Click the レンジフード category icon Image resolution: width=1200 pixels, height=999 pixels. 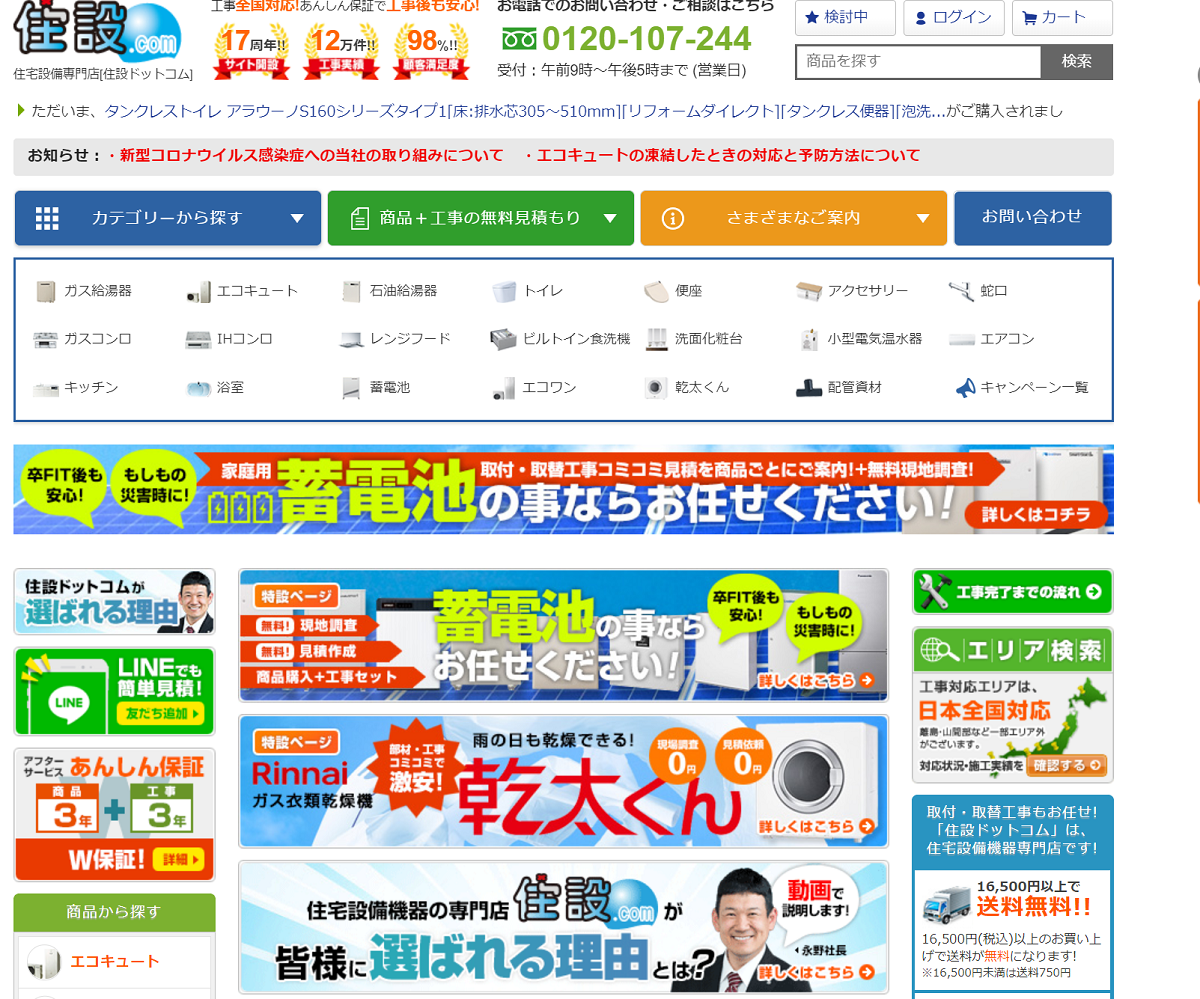click(x=351, y=339)
